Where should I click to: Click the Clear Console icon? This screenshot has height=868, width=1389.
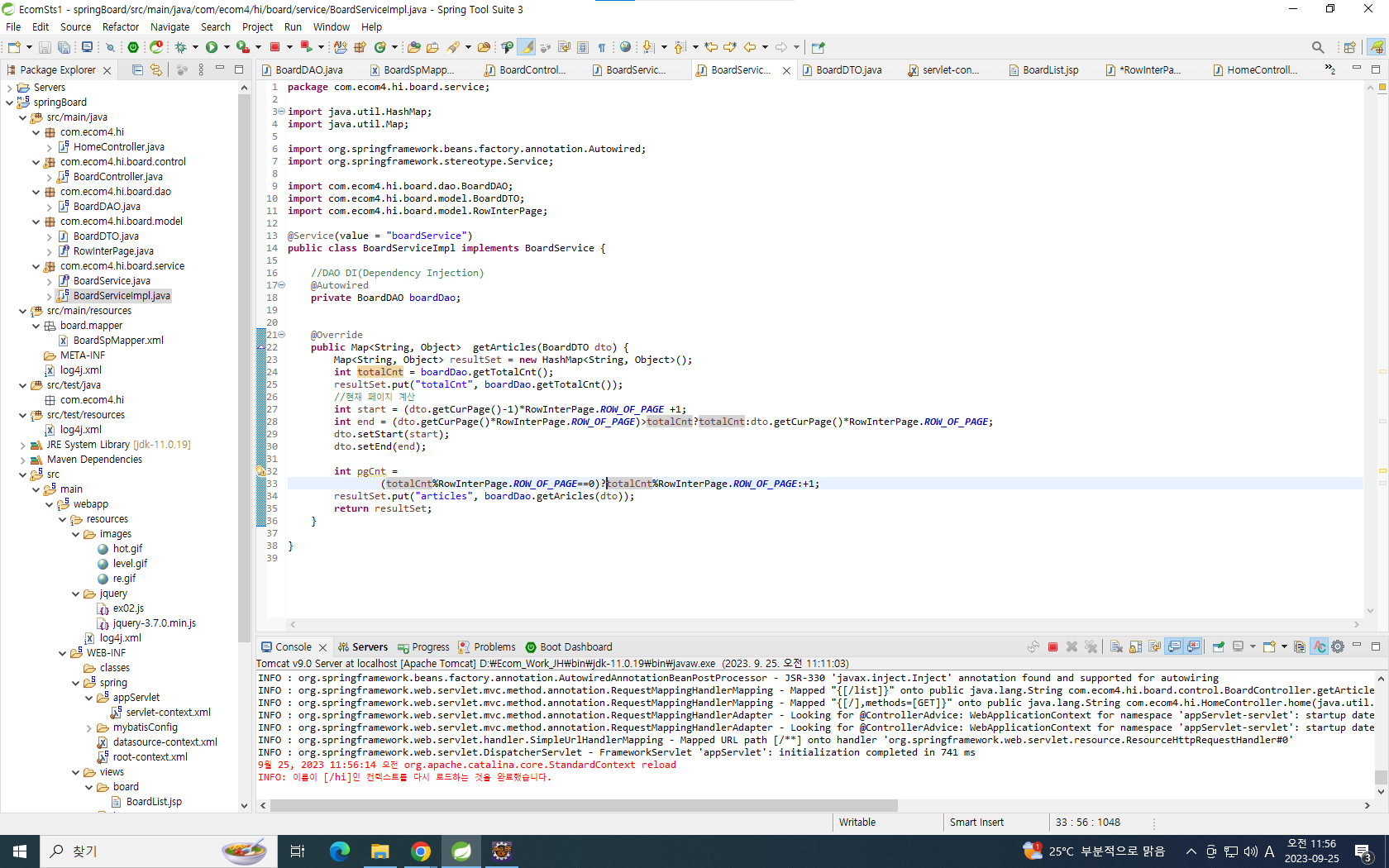pos(1116,647)
